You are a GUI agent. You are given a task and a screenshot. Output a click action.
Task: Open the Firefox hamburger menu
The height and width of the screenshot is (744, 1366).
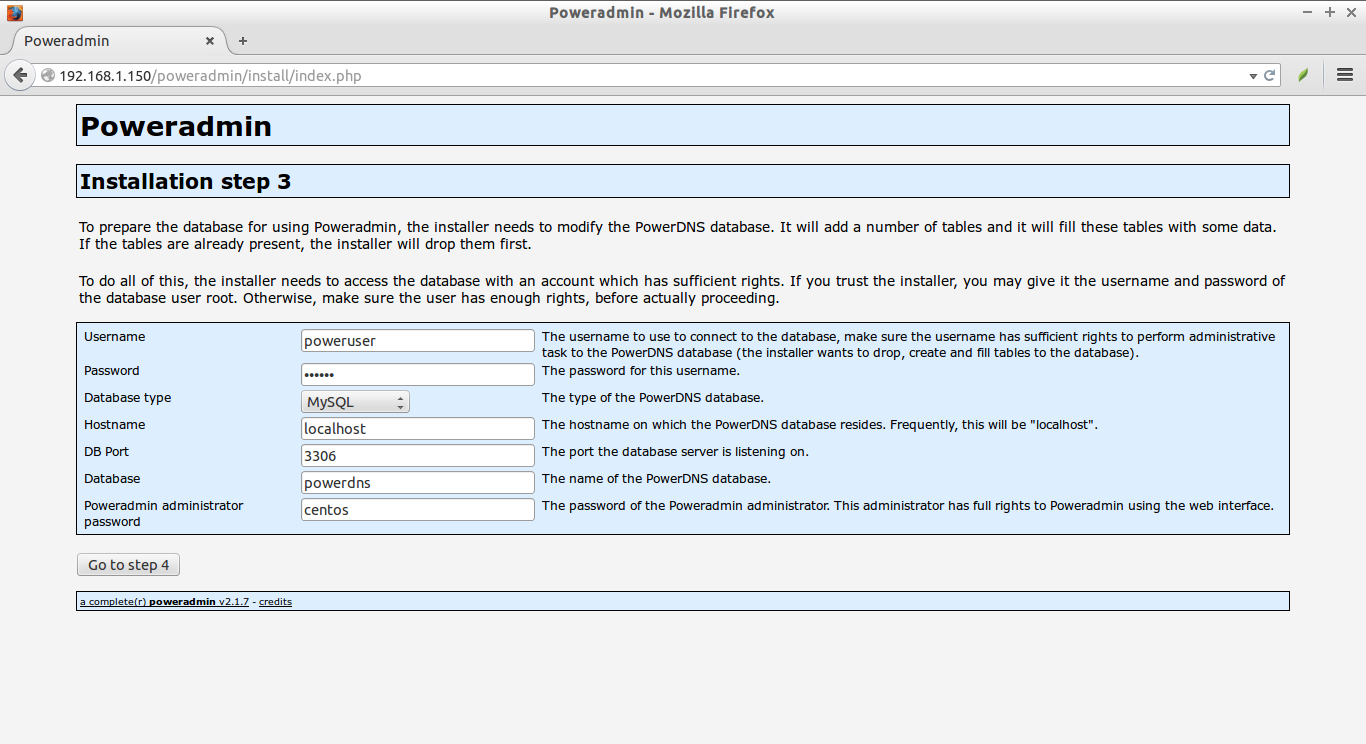coord(1345,75)
